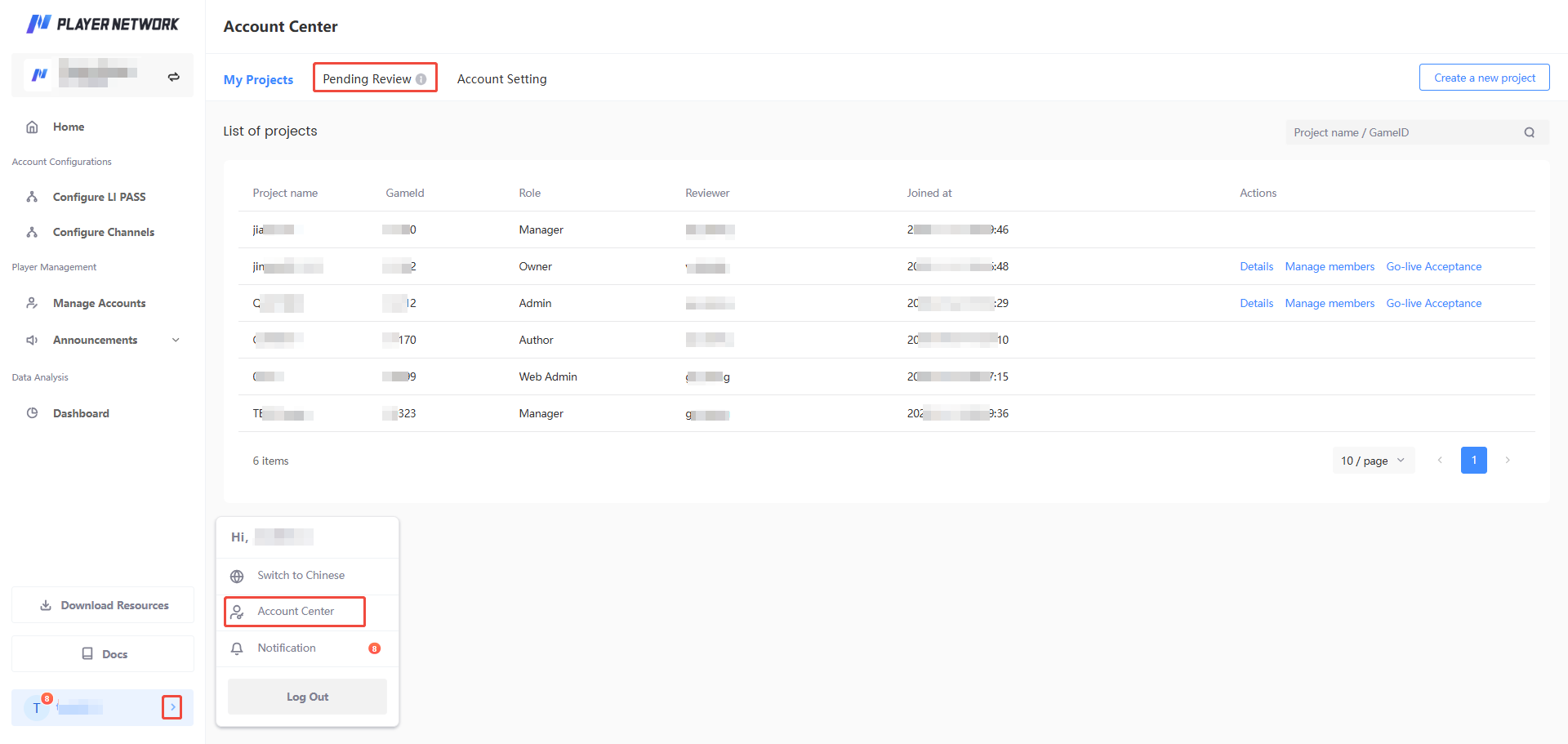Select Account Center in the user popup

point(295,612)
